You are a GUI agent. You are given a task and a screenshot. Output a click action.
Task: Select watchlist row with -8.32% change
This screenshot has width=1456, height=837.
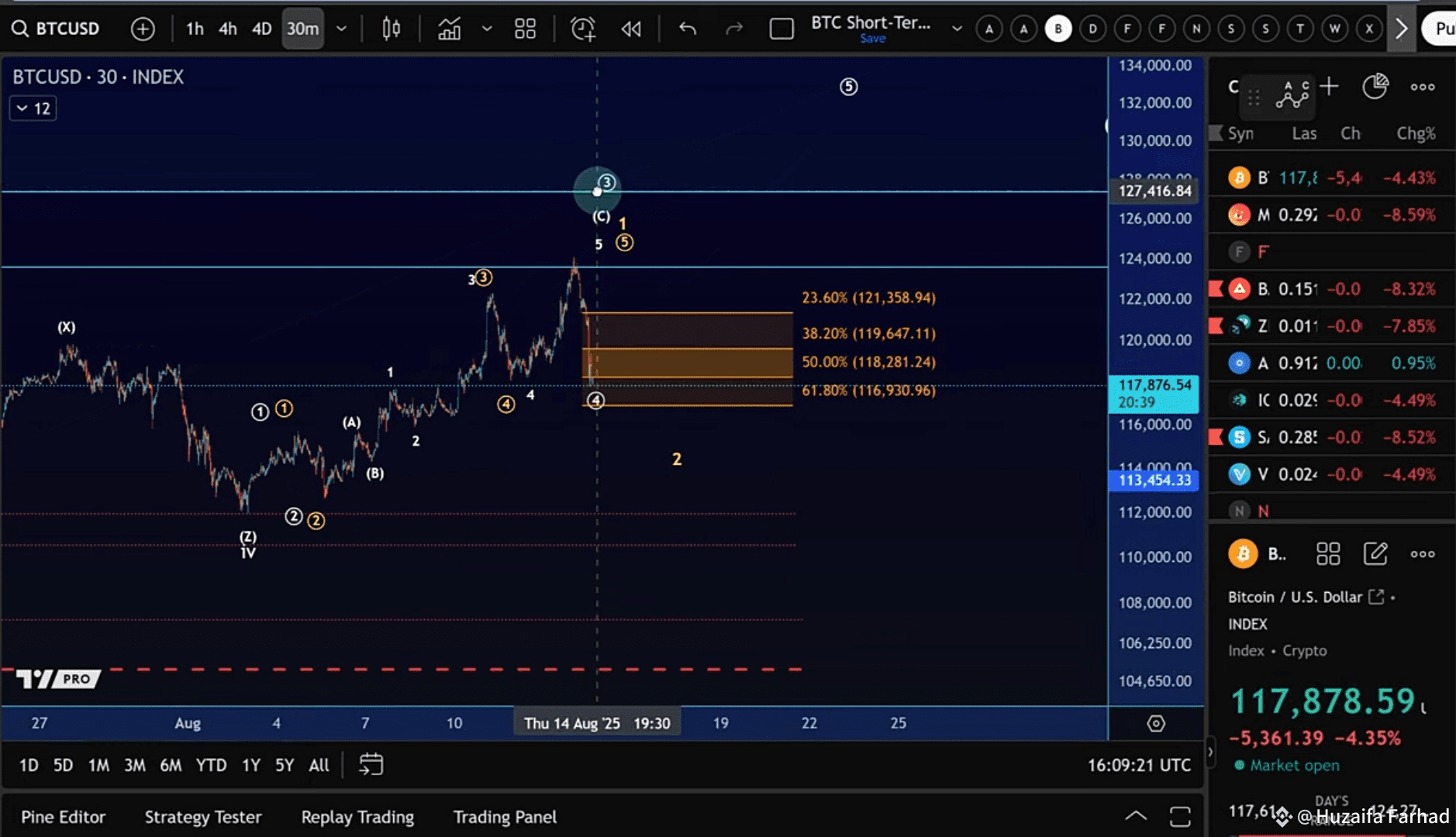[1331, 289]
